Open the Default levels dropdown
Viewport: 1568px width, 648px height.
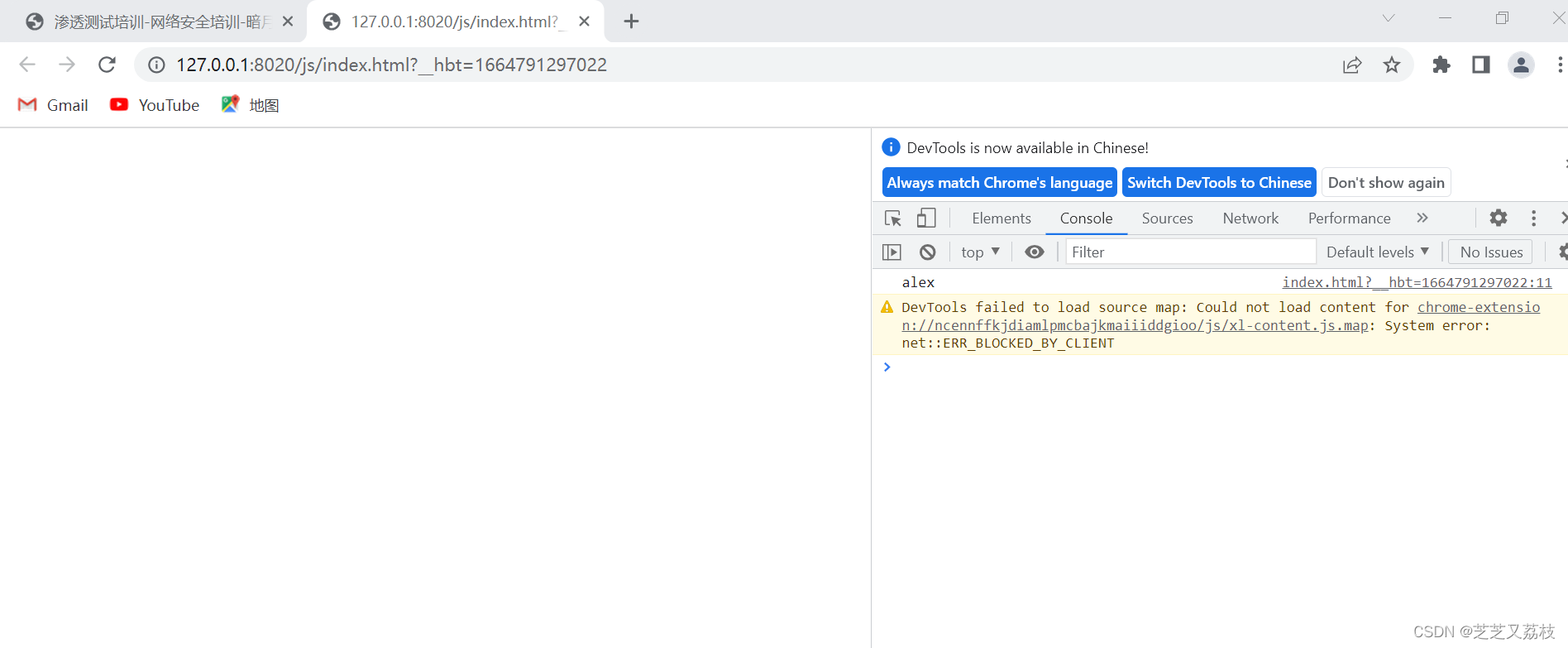1378,252
